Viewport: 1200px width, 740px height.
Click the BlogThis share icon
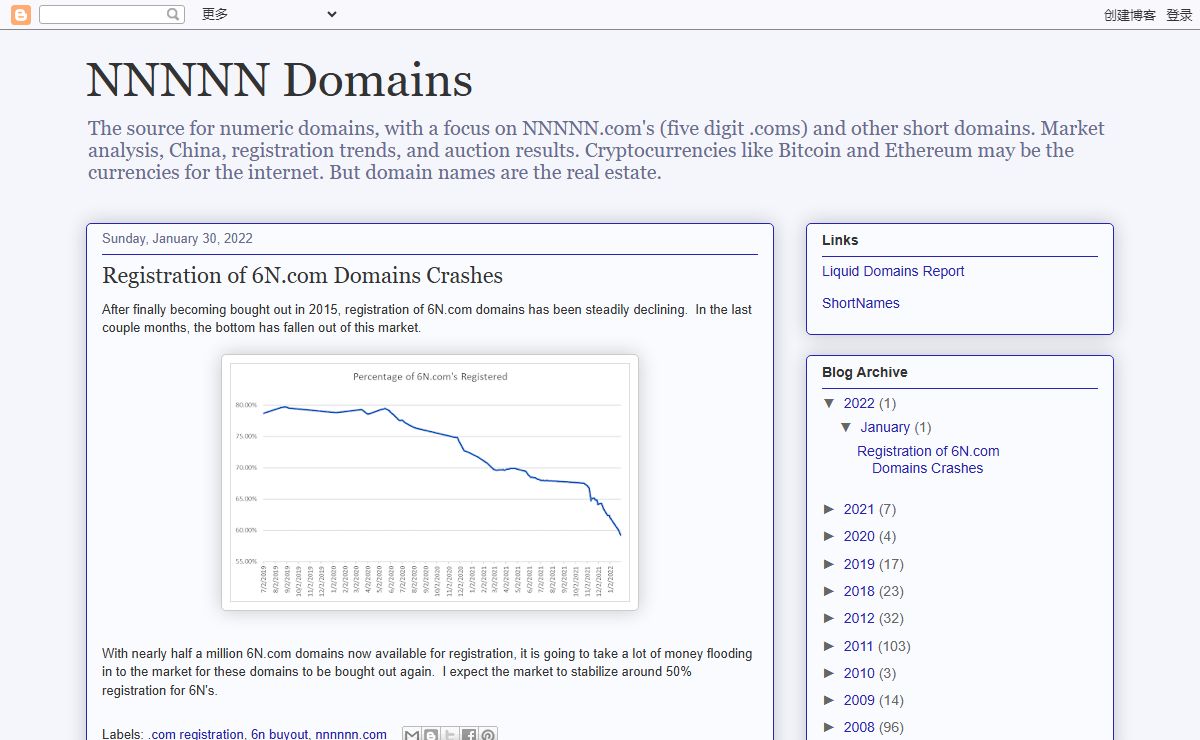pyautogui.click(x=430, y=735)
